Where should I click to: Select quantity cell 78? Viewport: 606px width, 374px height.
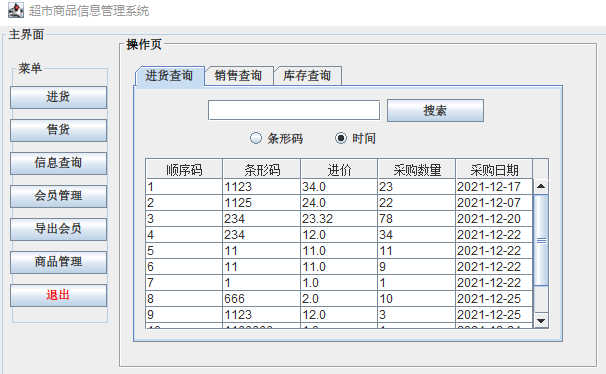pyautogui.click(x=417, y=219)
